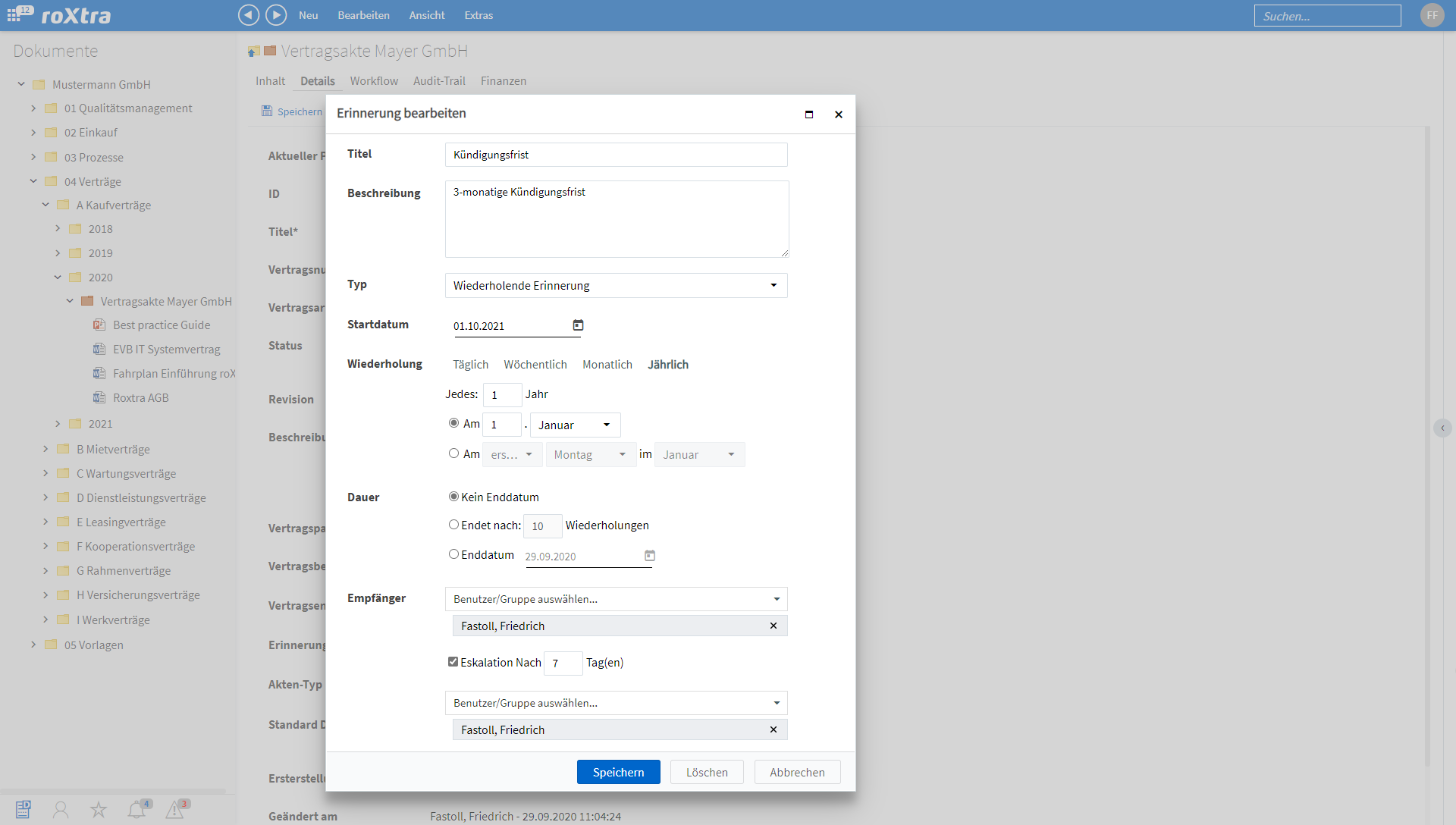Open the documents module icon bottom left
Image resolution: width=1456 pixels, height=825 pixels.
(23, 809)
